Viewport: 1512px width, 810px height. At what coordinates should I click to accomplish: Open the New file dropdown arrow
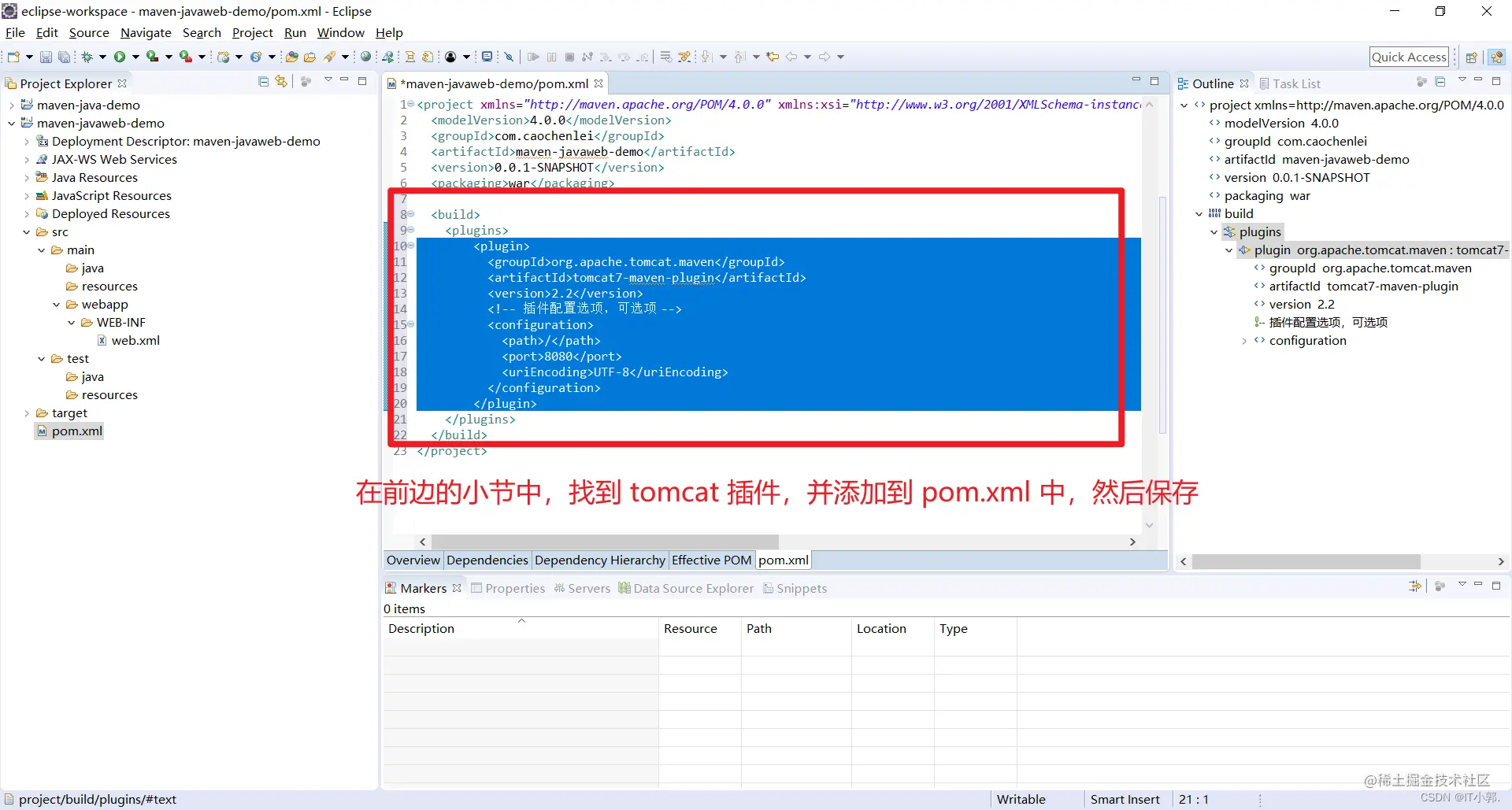pyautogui.click(x=29, y=57)
